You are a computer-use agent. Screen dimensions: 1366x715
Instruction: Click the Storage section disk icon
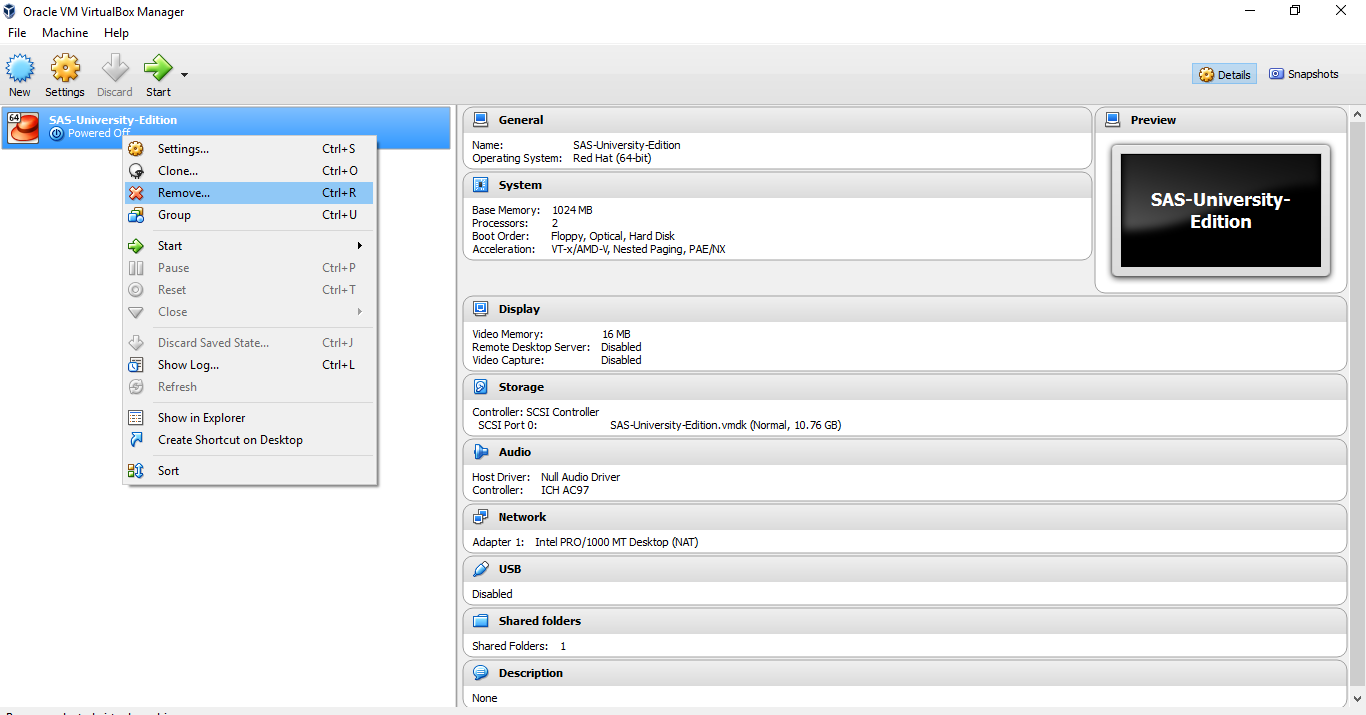click(x=481, y=387)
